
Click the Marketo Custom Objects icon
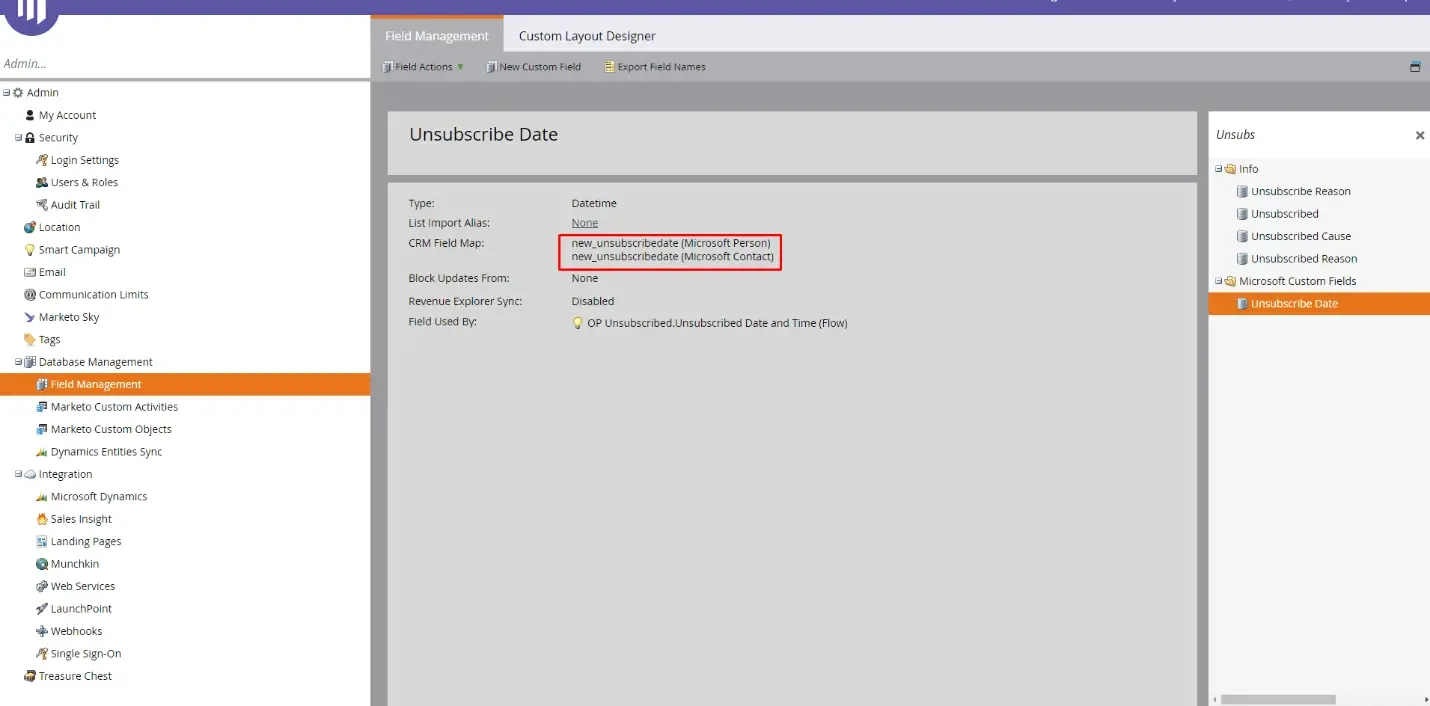[x=42, y=429]
